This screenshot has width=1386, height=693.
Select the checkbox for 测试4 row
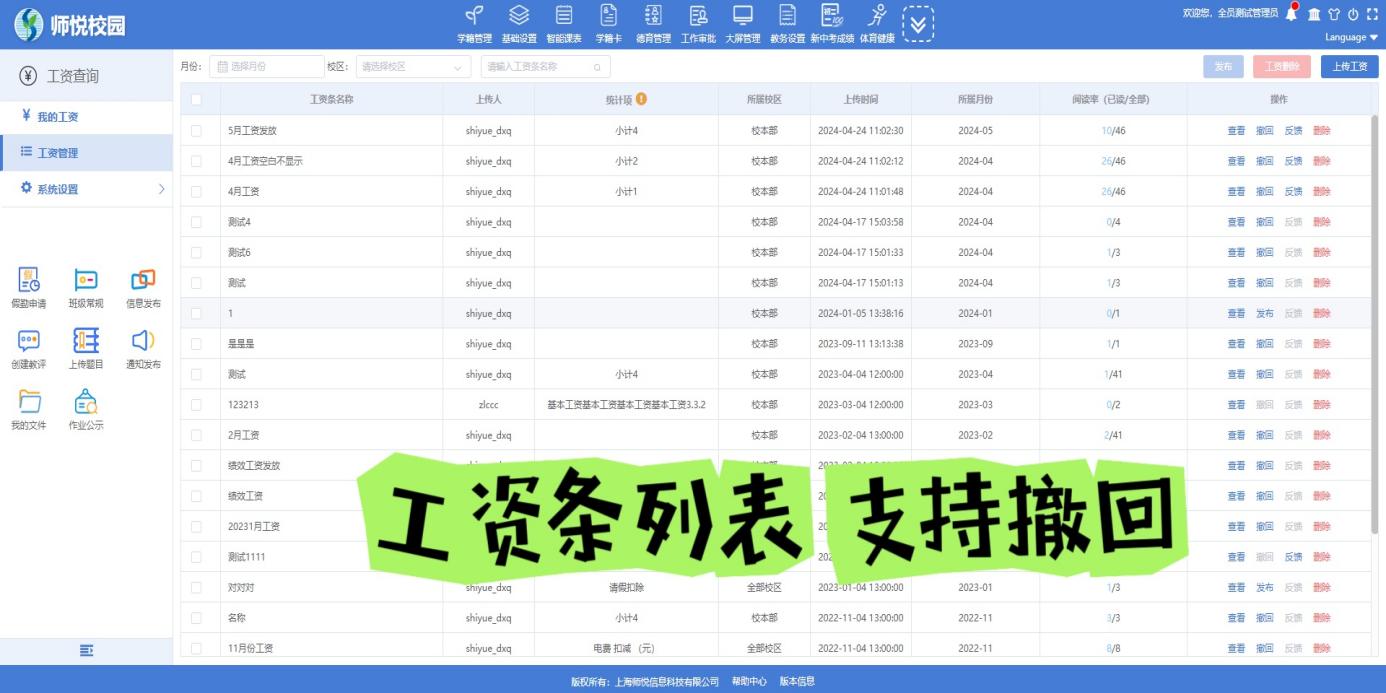pyautogui.click(x=196, y=222)
